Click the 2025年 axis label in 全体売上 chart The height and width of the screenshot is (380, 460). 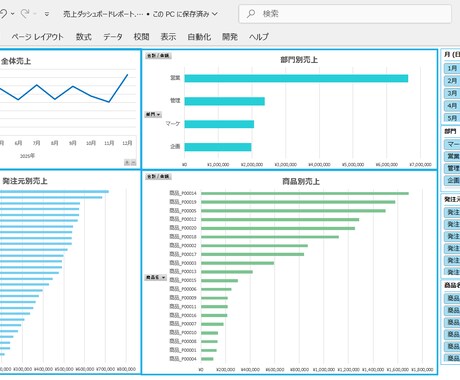27,156
